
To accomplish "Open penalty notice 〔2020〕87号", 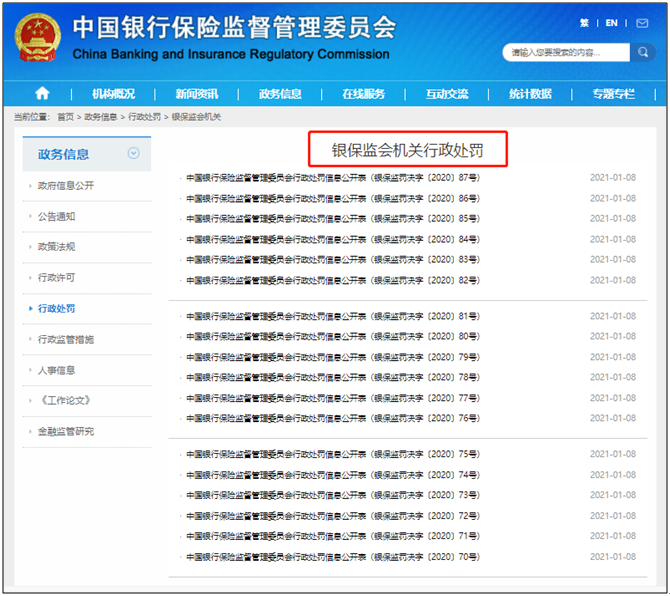I will click(333, 178).
